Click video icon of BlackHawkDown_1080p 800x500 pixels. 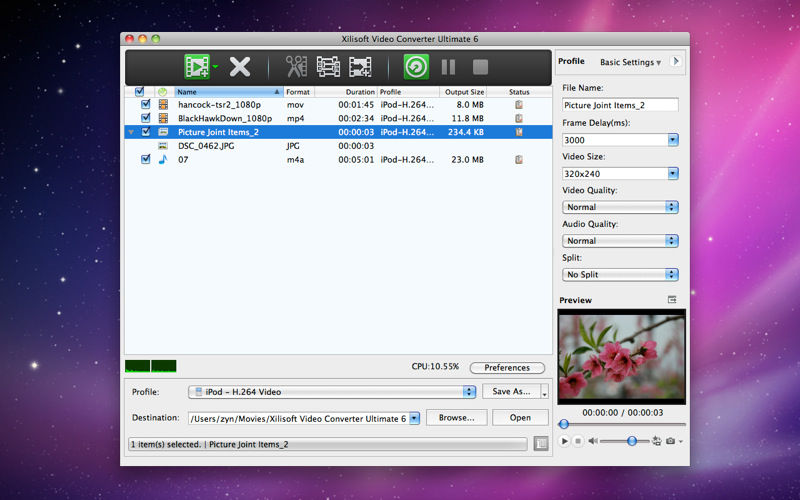163,118
